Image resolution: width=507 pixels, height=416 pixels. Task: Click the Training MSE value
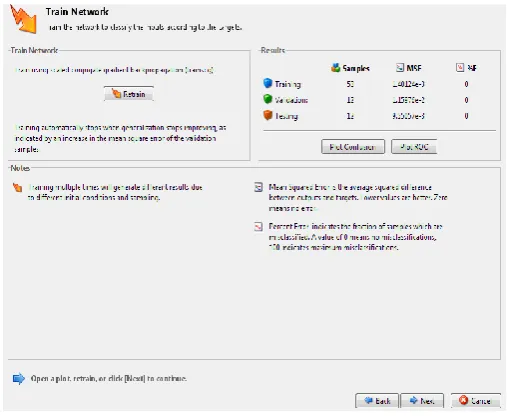tap(409, 84)
